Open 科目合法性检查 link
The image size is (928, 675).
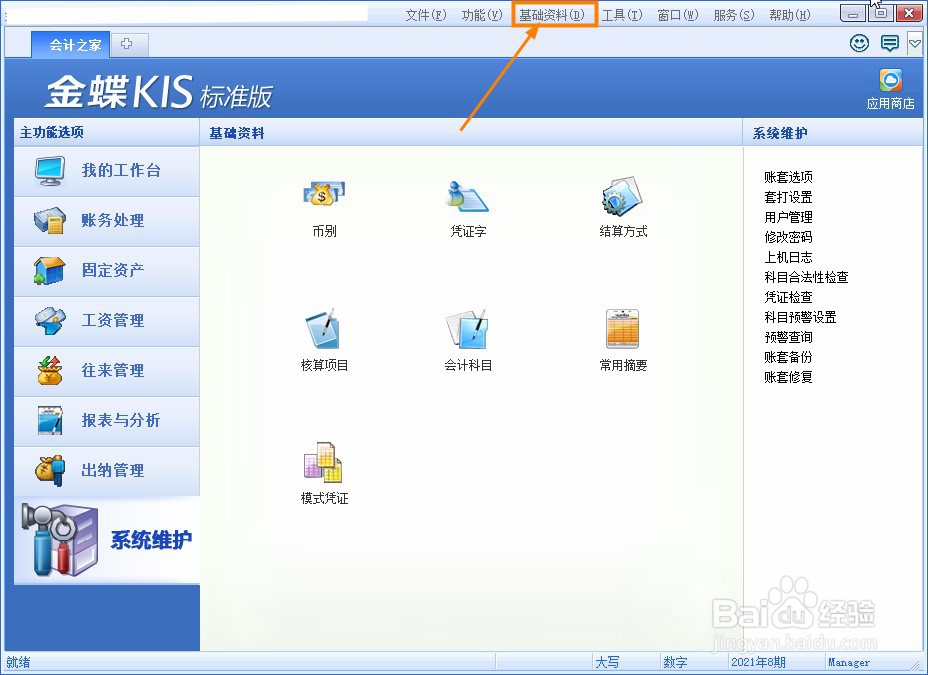806,277
